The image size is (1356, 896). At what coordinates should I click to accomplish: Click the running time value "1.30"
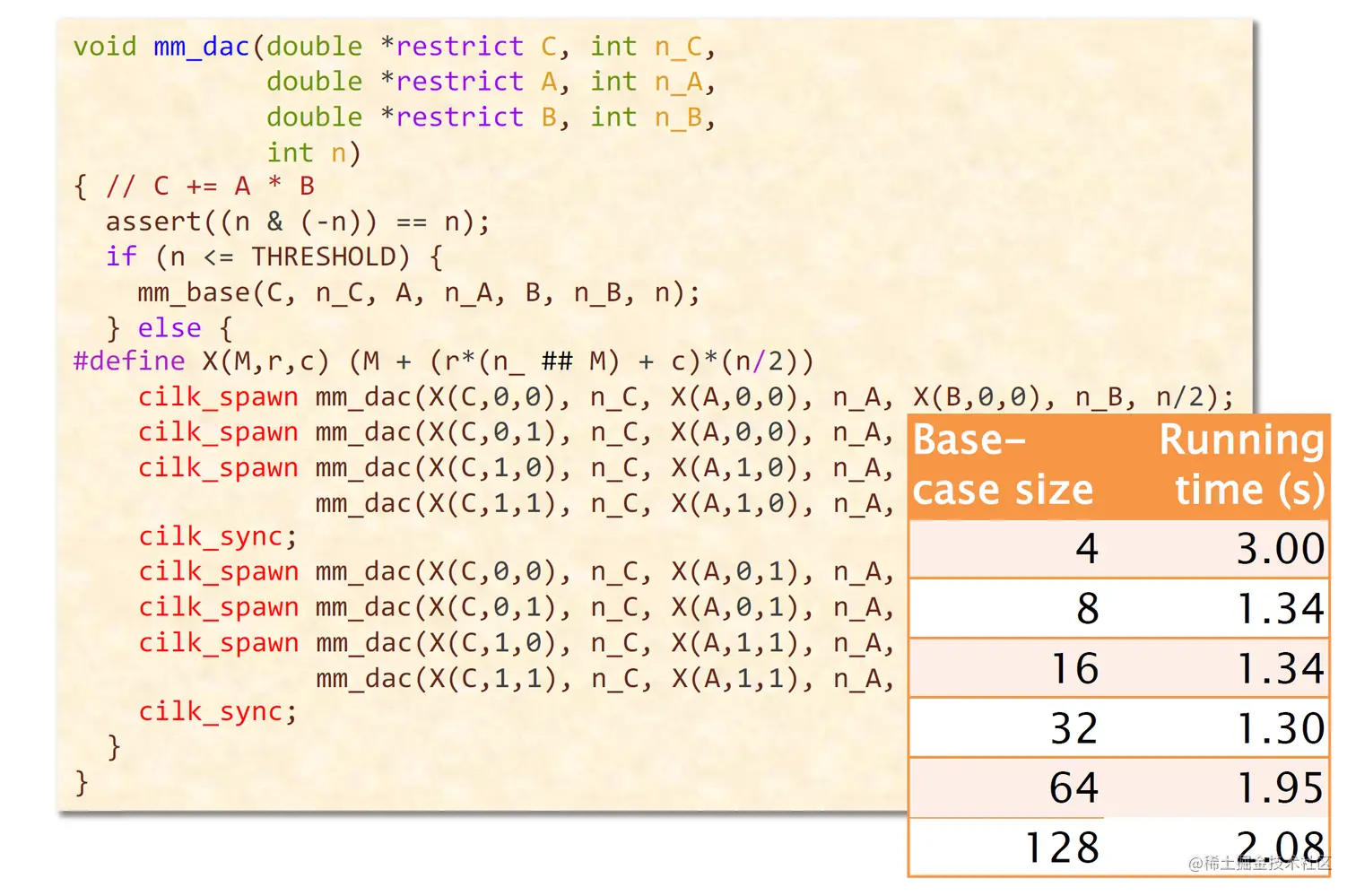1281,727
